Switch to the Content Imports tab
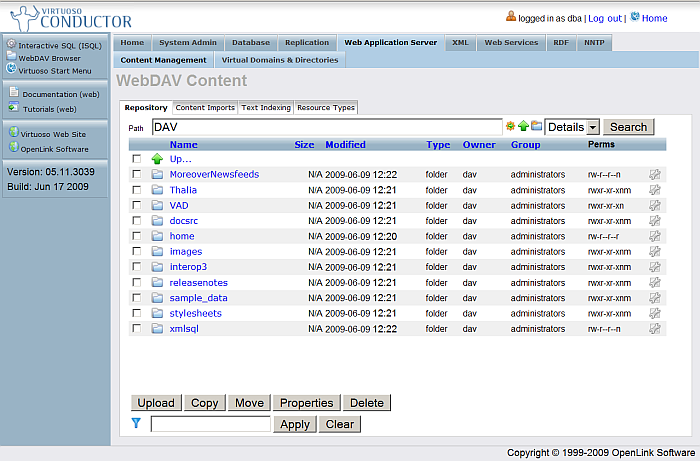The width and height of the screenshot is (700, 461). pyautogui.click(x=205, y=107)
